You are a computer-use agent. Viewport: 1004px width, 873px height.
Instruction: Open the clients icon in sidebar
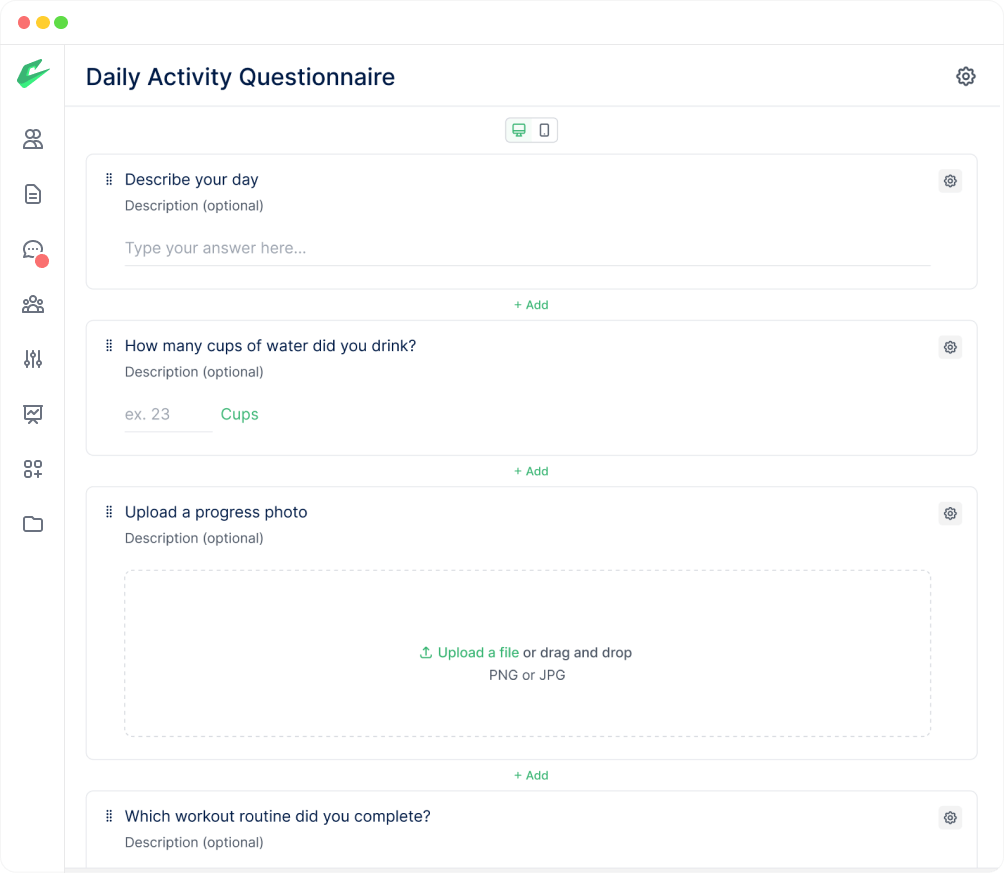33,140
